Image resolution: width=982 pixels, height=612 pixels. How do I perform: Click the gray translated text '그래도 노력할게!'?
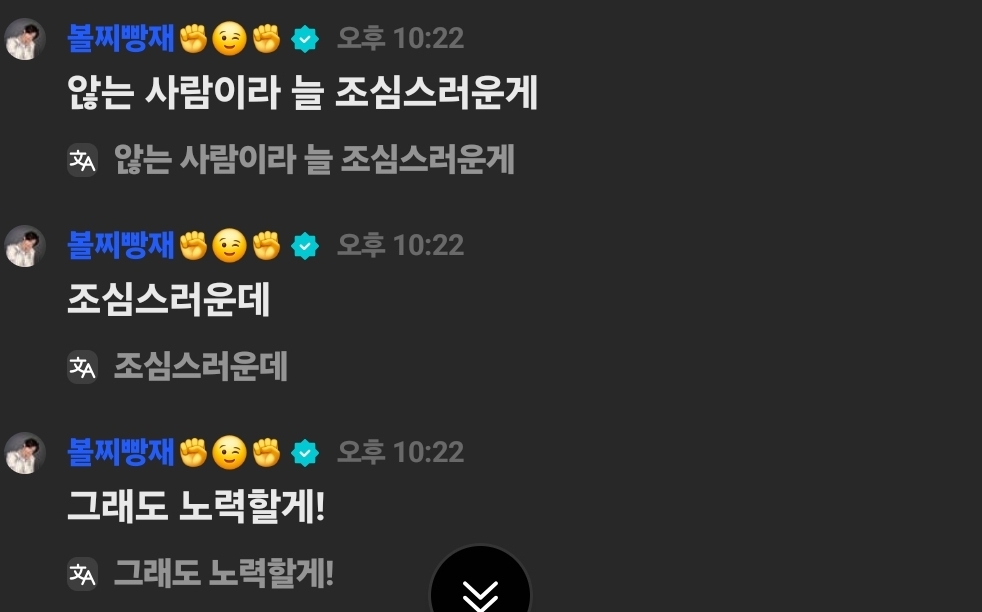click(224, 573)
